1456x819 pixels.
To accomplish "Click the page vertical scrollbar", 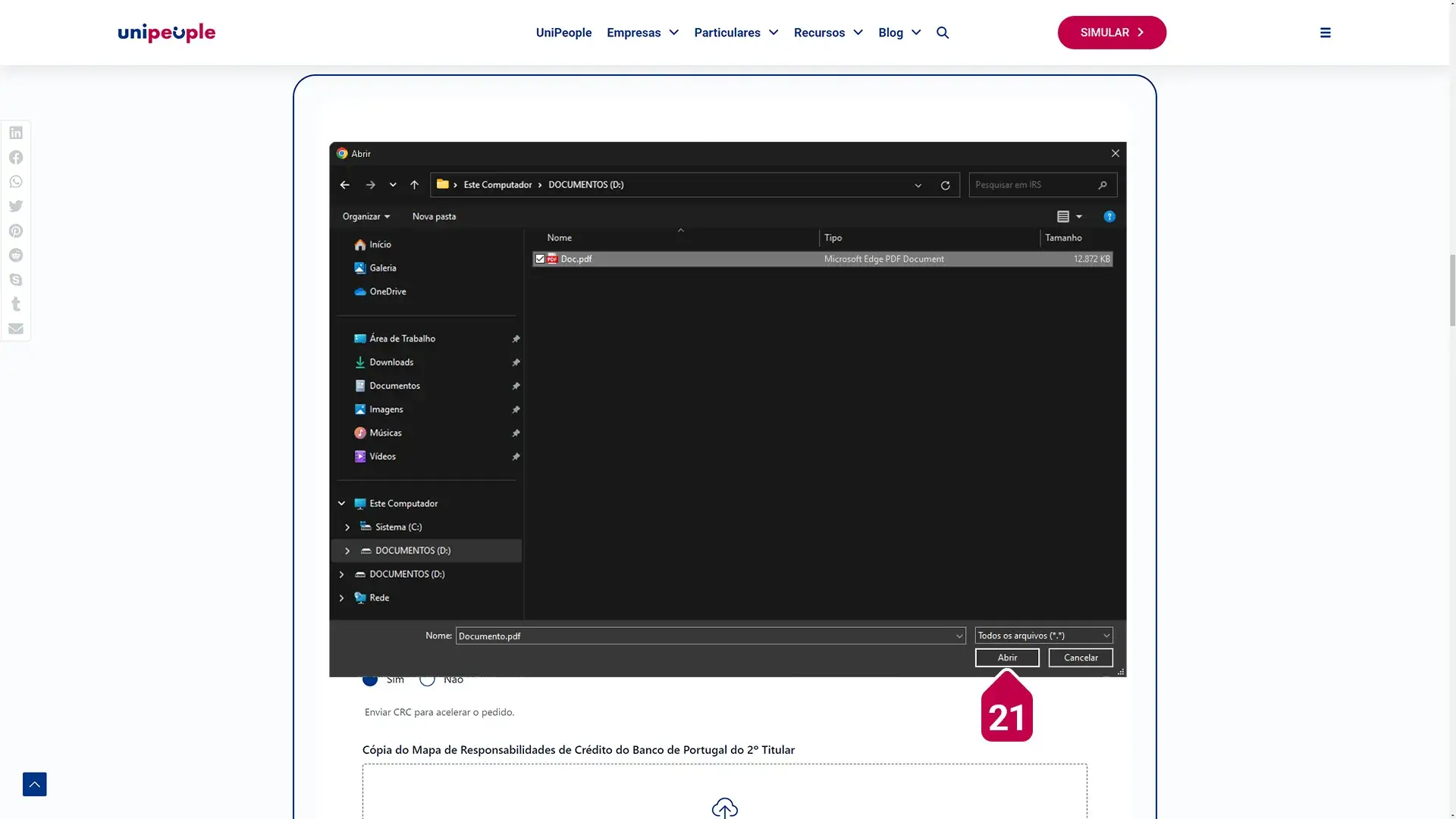I will [x=1451, y=290].
